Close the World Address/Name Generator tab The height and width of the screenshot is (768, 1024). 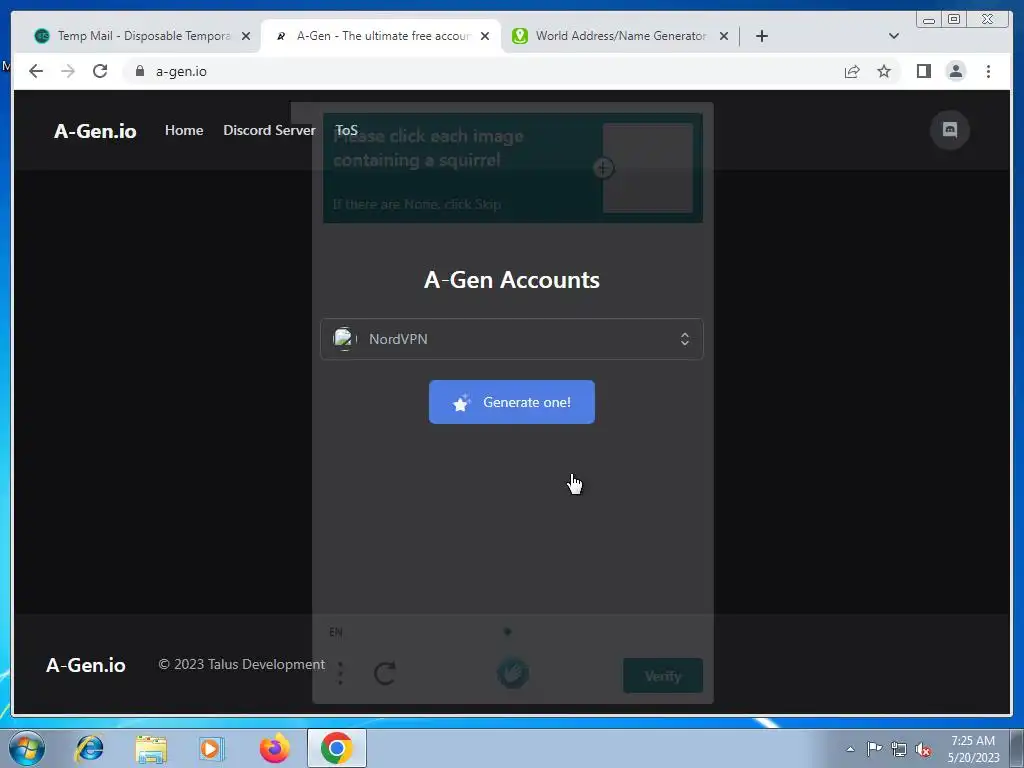(x=724, y=36)
